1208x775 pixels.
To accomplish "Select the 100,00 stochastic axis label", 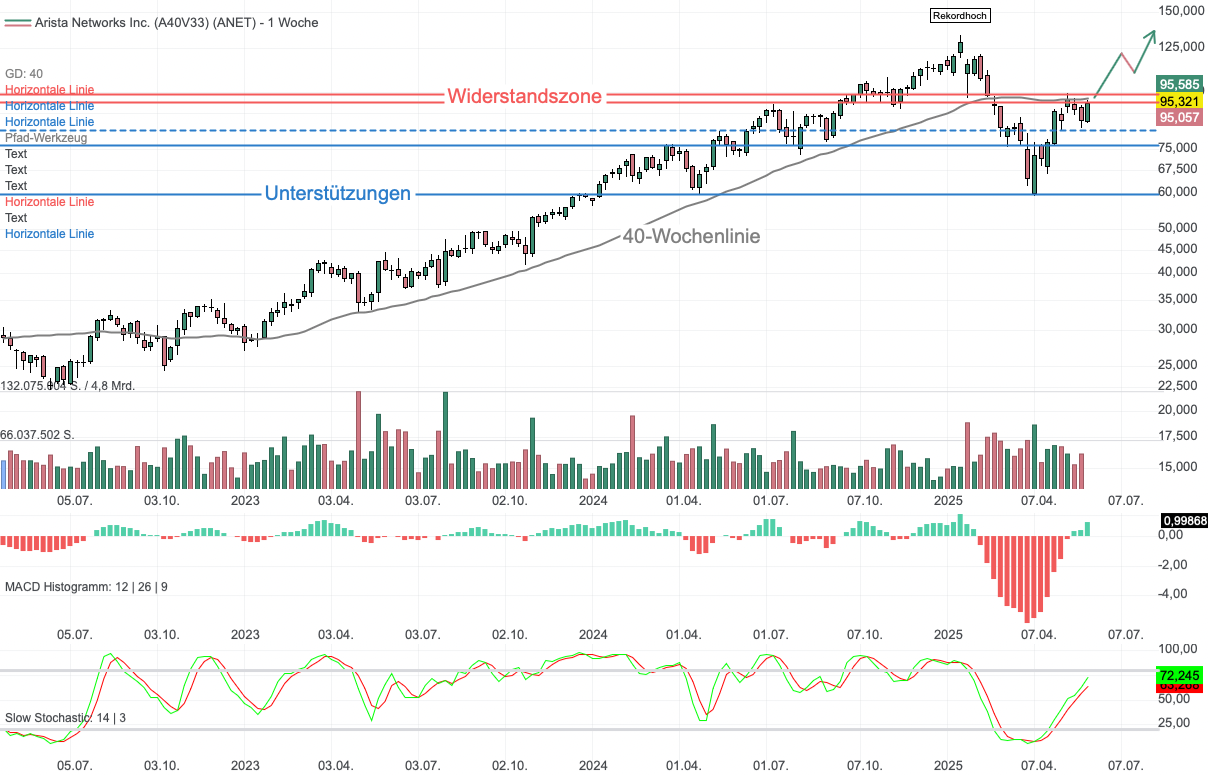I will pyautogui.click(x=1177, y=650).
